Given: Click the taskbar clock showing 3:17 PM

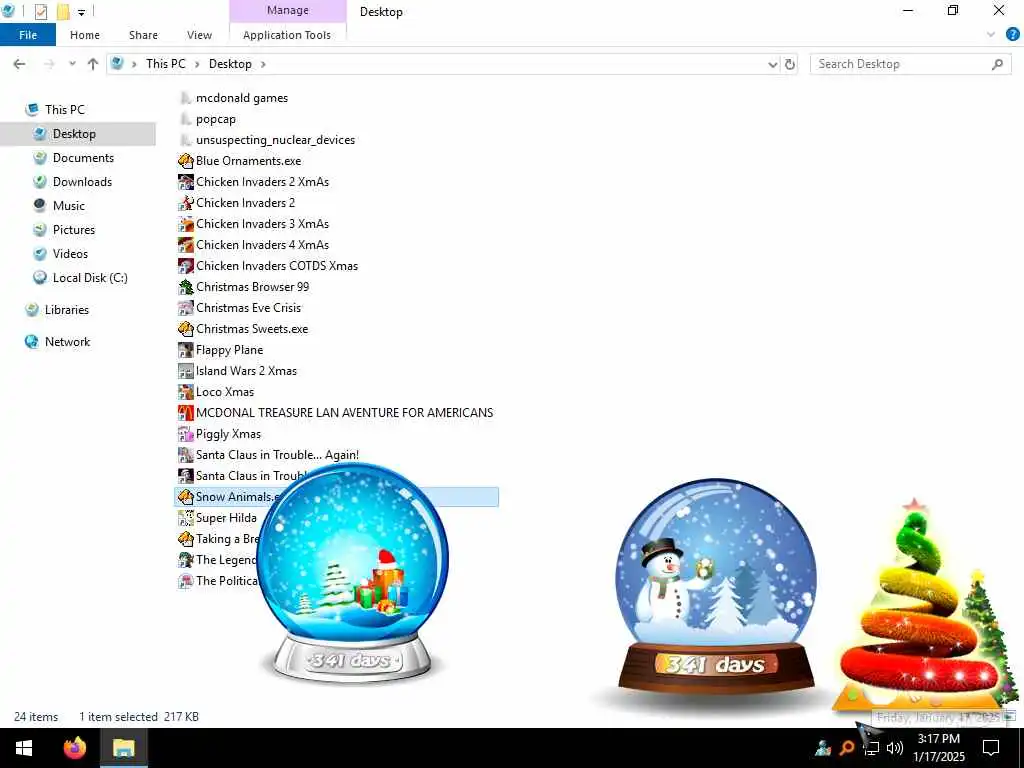Looking at the screenshot, I should [938, 748].
